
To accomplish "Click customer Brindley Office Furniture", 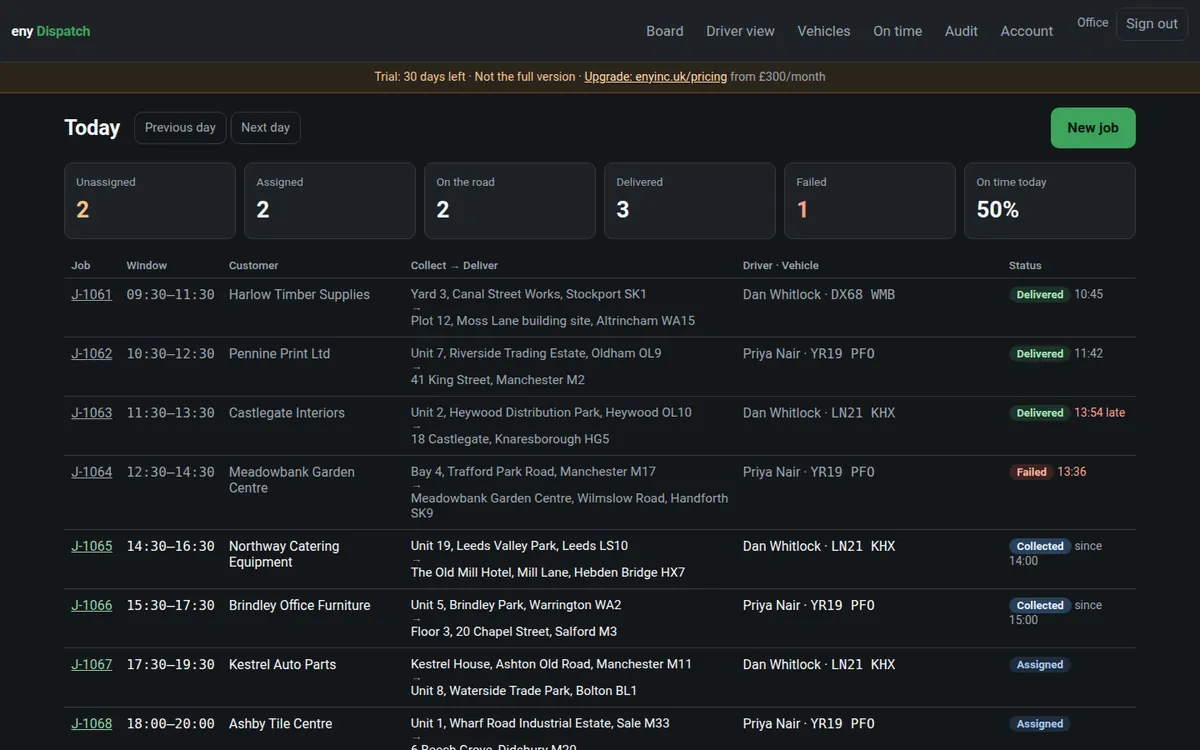I will click(300, 605).
